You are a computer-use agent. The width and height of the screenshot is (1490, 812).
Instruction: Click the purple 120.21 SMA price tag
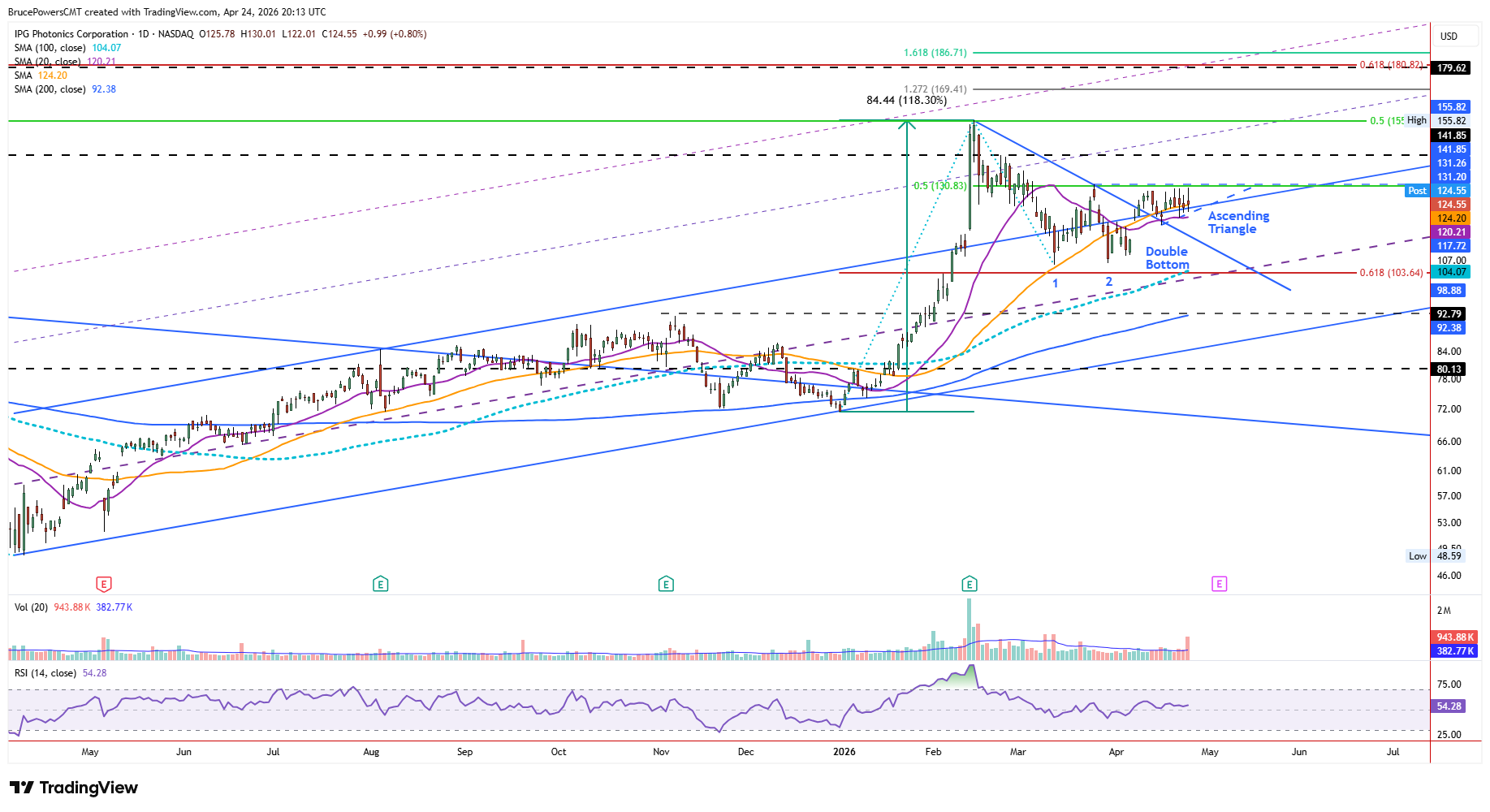tap(1452, 232)
